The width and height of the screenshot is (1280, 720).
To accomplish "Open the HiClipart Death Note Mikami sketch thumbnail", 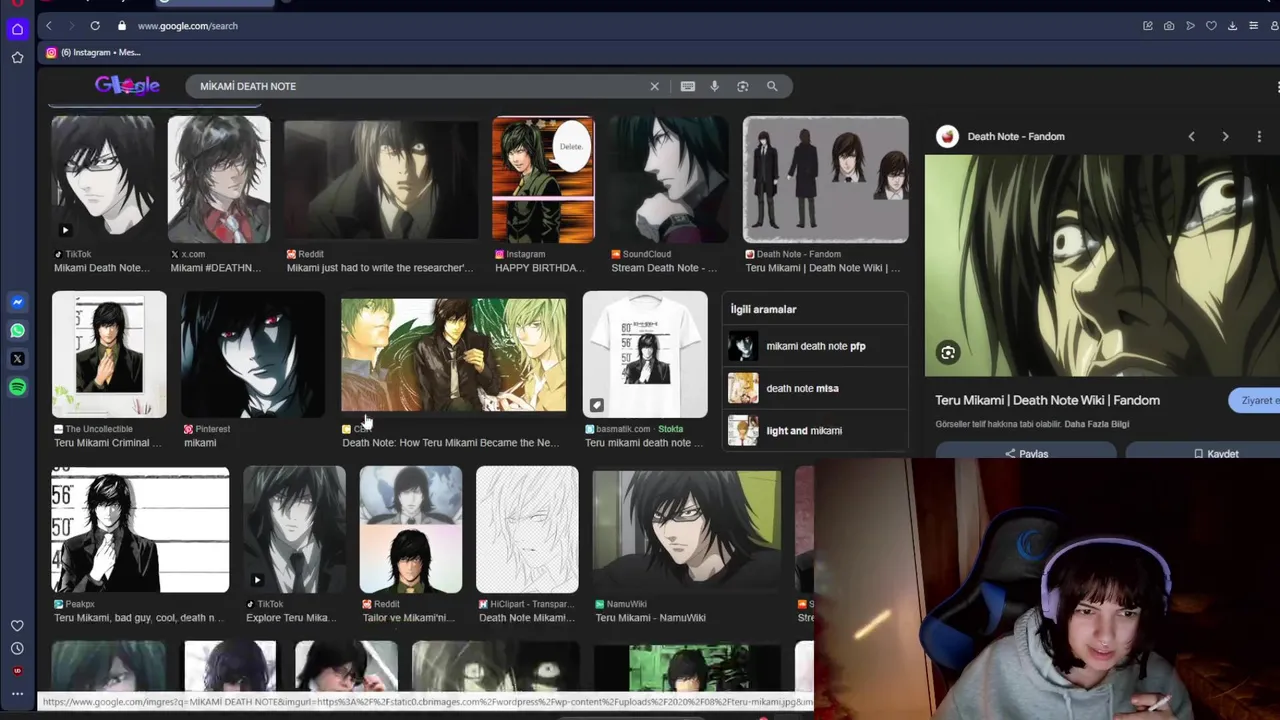I will pyautogui.click(x=527, y=530).
